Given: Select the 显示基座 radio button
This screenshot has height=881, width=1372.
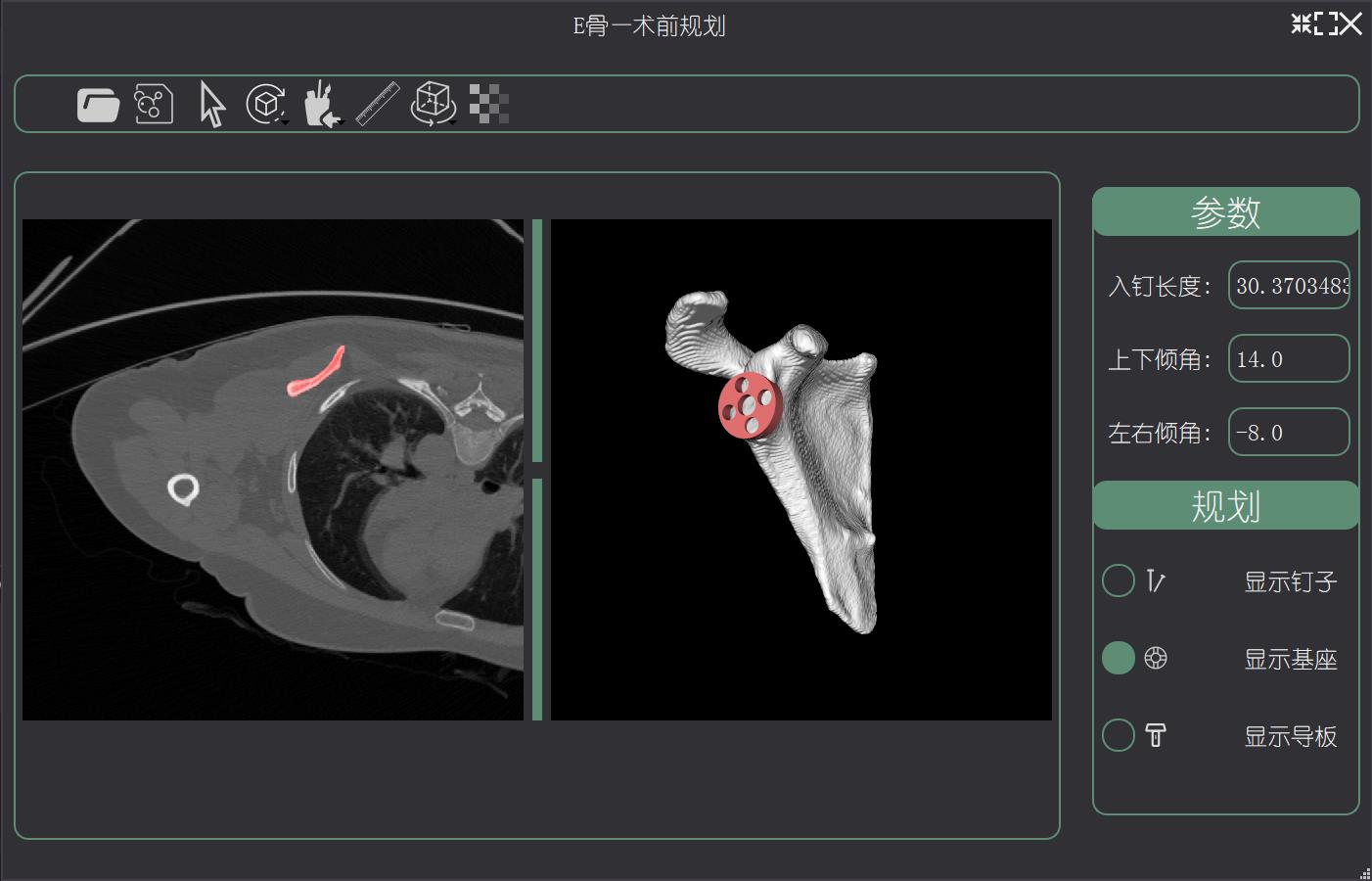Looking at the screenshot, I should tap(1119, 658).
